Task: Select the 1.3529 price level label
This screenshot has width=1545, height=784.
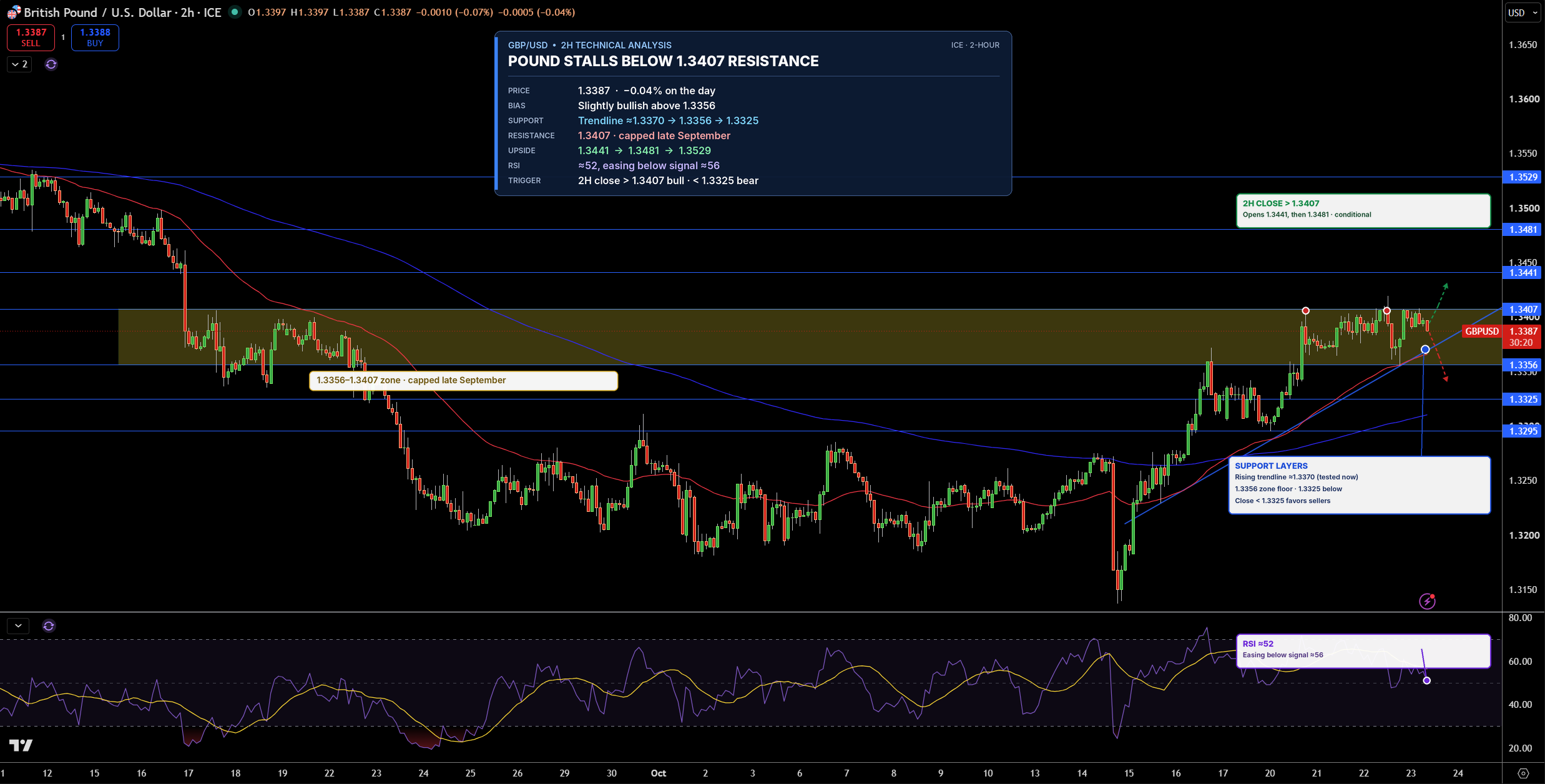Action: (x=1523, y=177)
